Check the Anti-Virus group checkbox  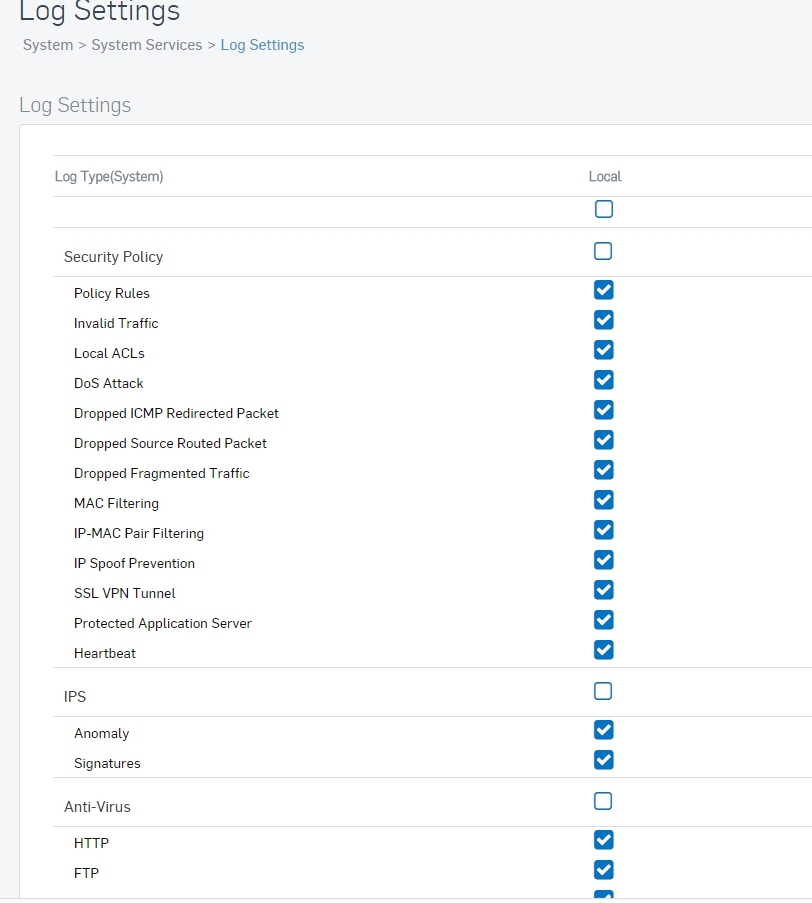(603, 801)
